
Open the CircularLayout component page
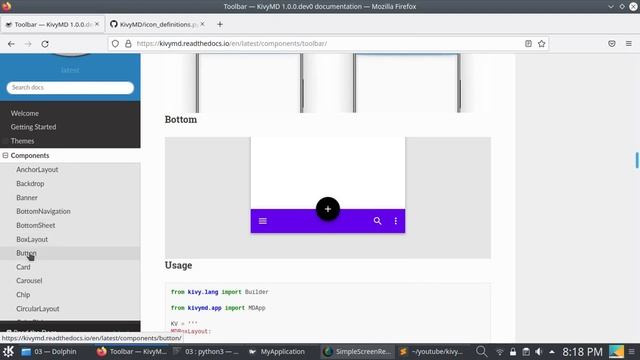(38, 309)
